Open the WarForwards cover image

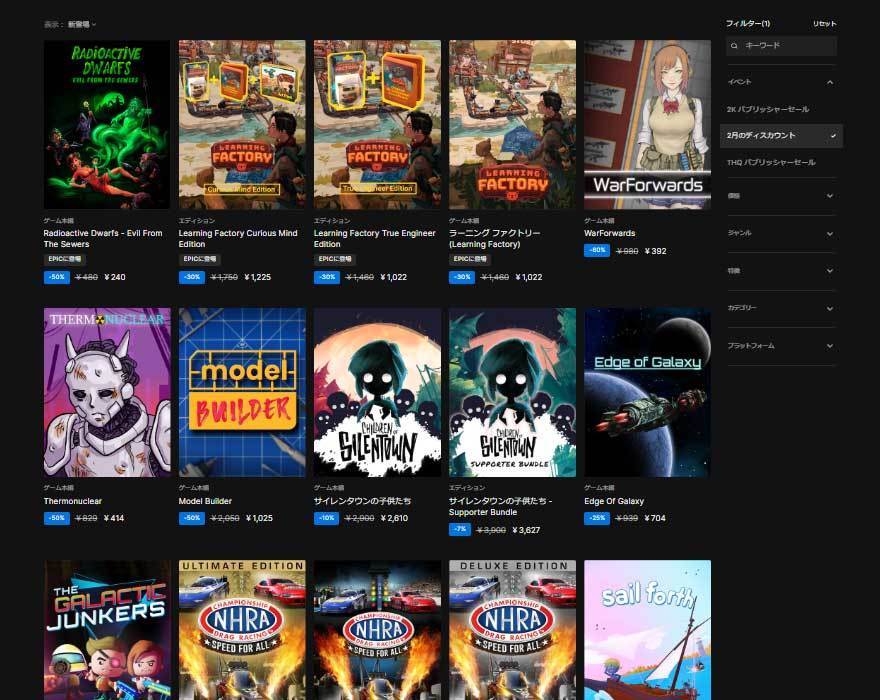tap(647, 125)
